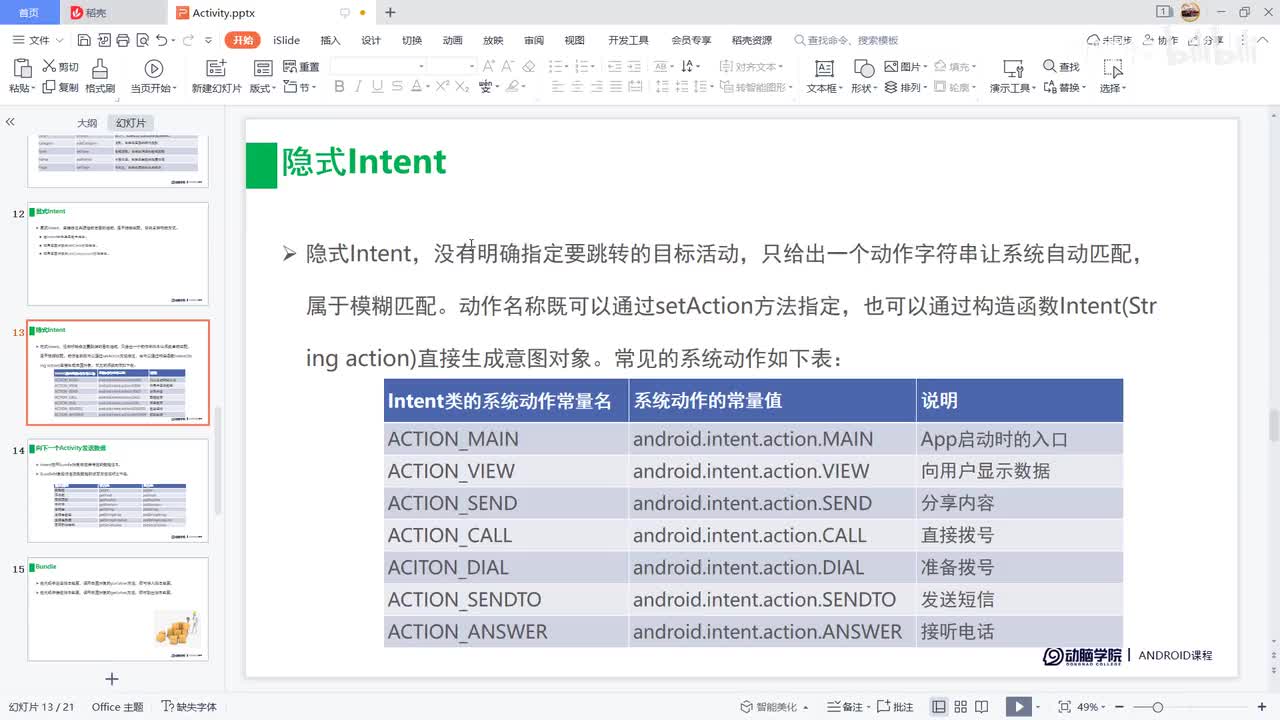Switch to the Insert (插入) tab
1280x720 pixels.
coord(330,40)
